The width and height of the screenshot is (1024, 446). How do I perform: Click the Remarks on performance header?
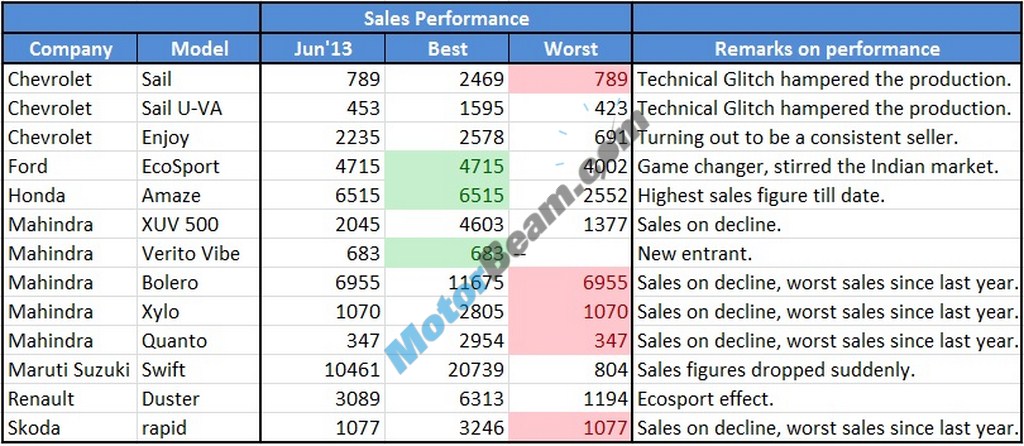tap(826, 48)
